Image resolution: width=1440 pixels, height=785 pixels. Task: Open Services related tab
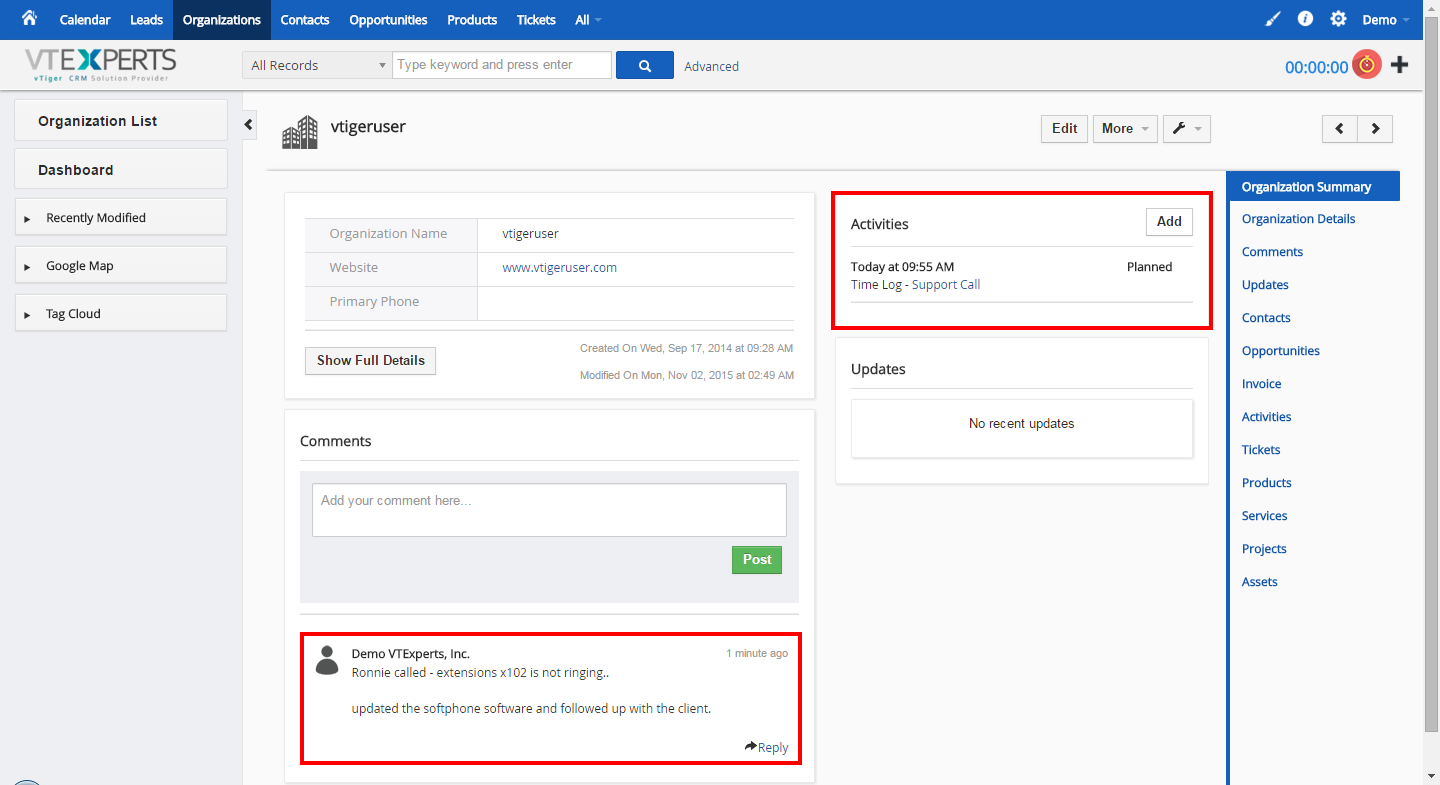point(1265,516)
